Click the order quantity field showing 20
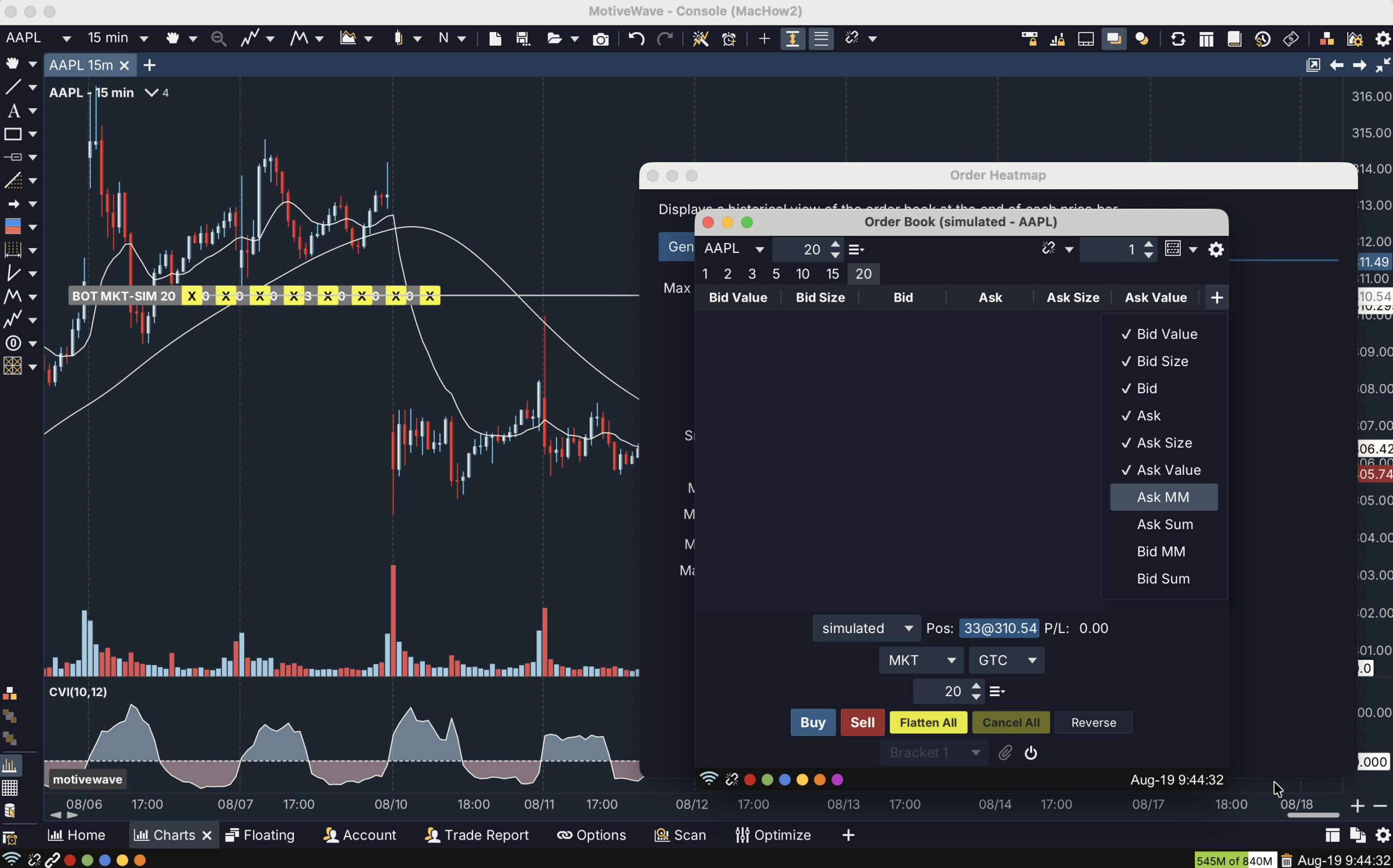The image size is (1393, 868). (x=941, y=691)
